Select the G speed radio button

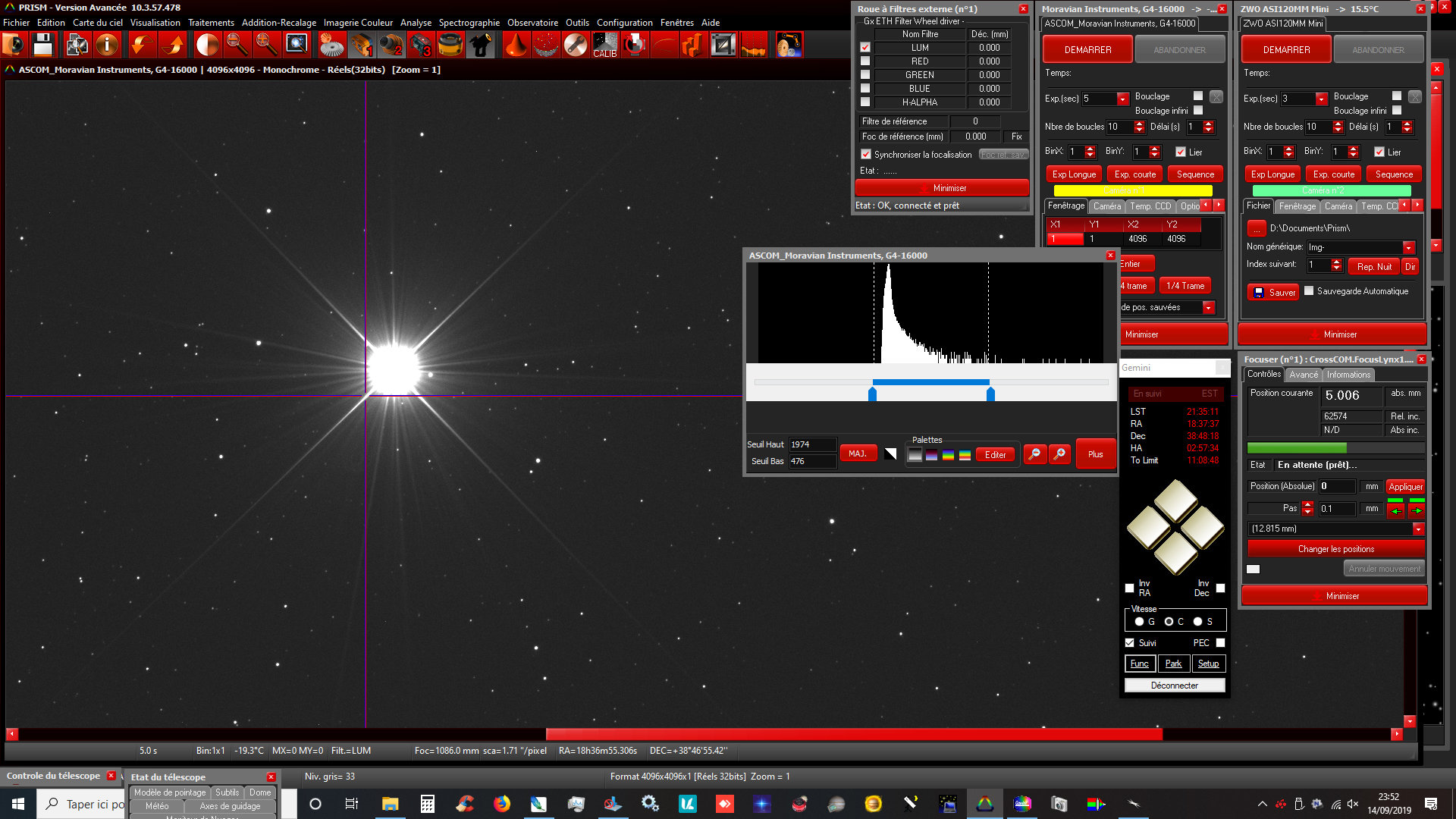click(1139, 622)
